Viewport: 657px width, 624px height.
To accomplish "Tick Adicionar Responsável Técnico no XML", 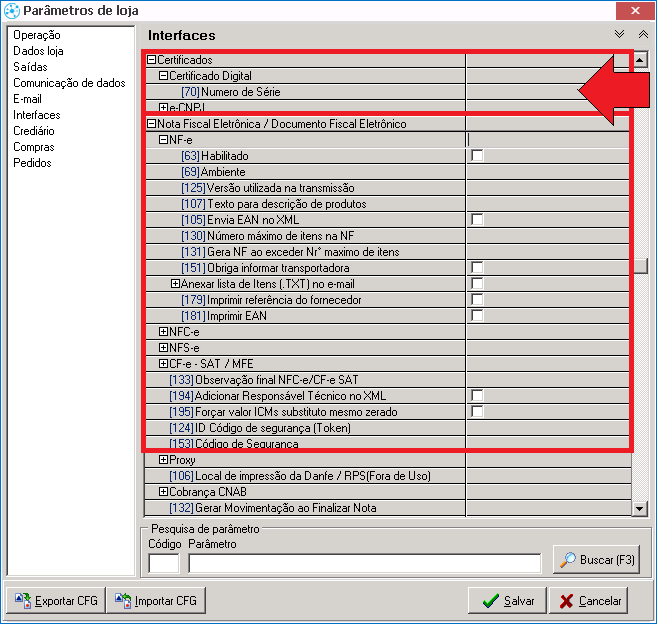I will [x=478, y=396].
